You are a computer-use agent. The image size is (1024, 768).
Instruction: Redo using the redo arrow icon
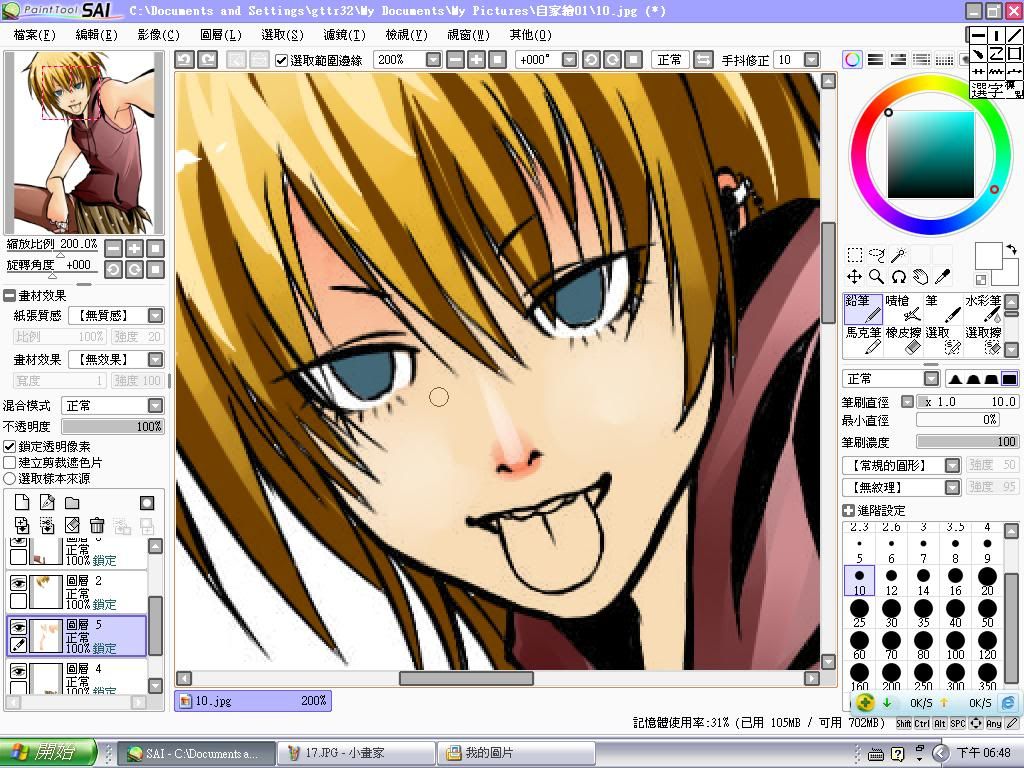208,60
